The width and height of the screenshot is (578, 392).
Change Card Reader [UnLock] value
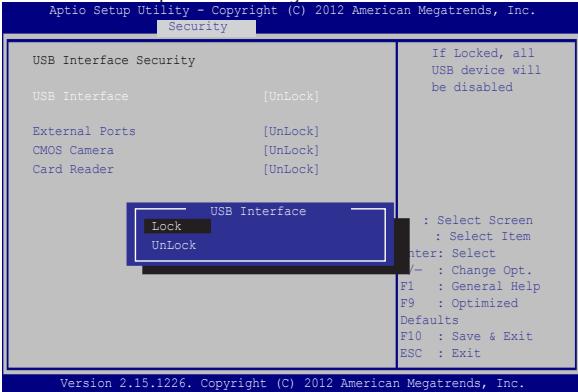291,170
